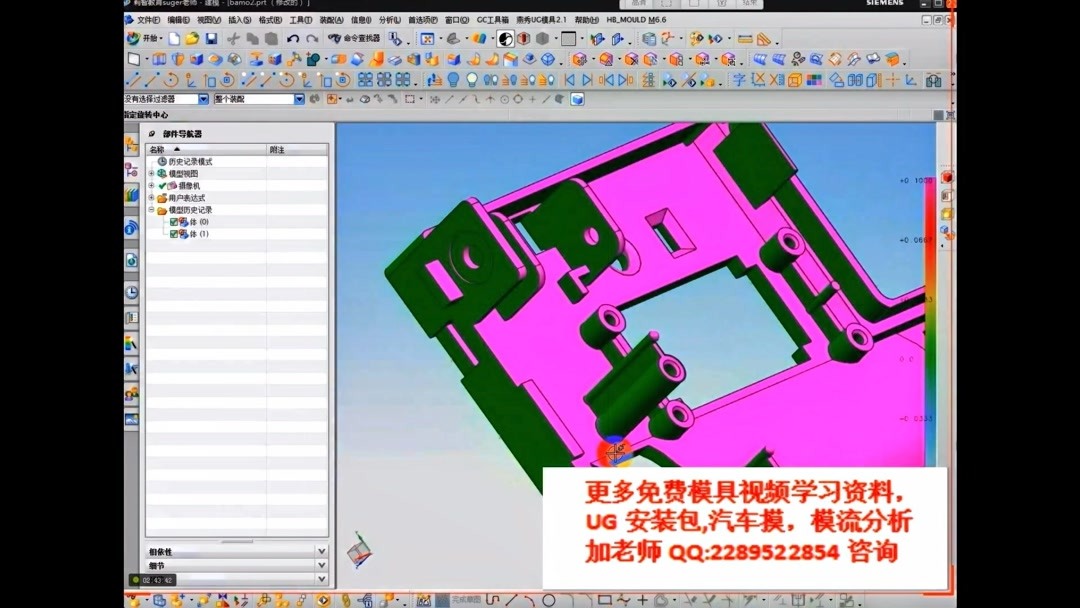Open the 整个装配 selection scope dropdown
This screenshot has height=608, width=1080.
tap(300, 99)
